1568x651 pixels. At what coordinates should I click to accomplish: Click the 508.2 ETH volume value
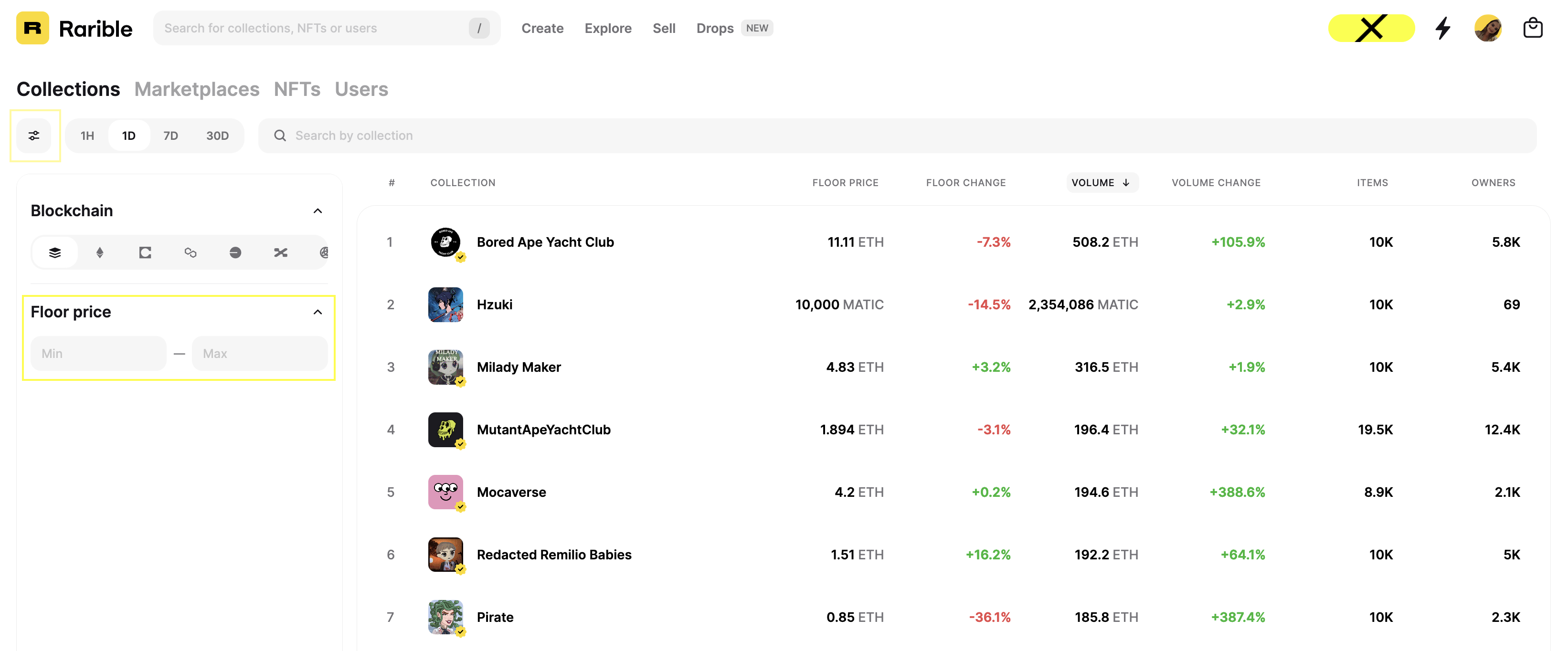pyautogui.click(x=1105, y=242)
